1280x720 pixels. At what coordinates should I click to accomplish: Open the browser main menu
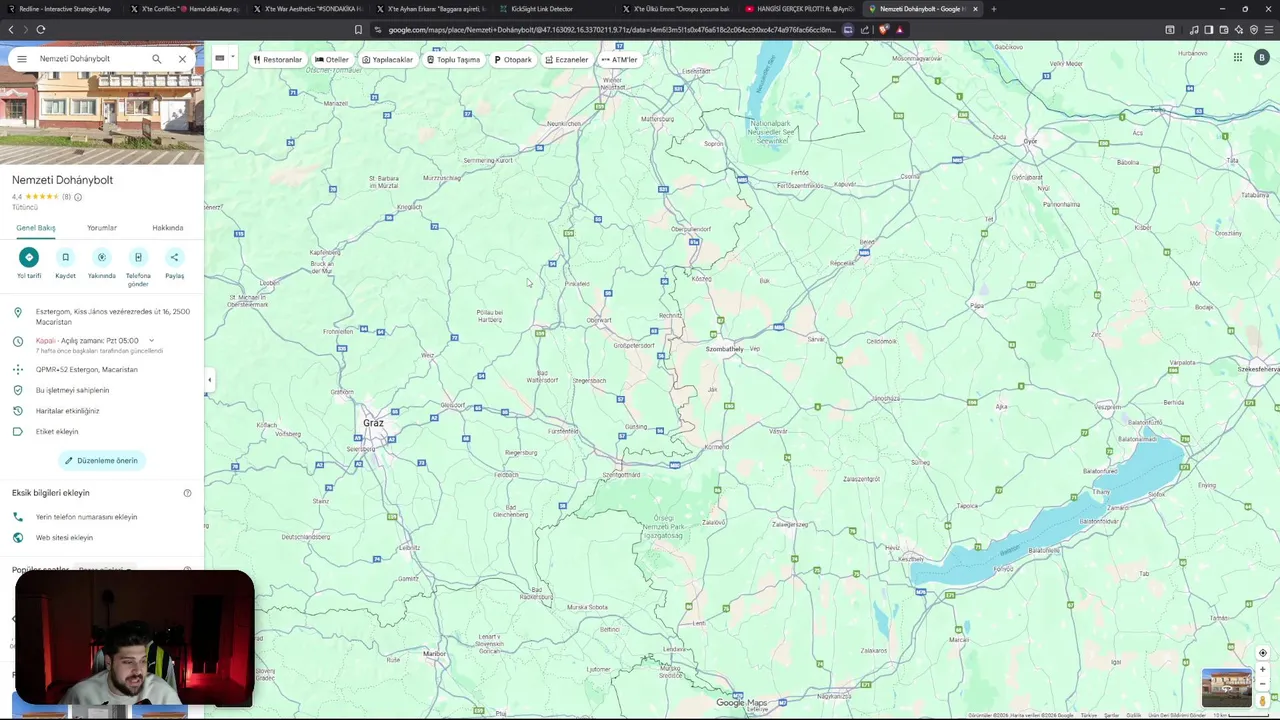1269,30
